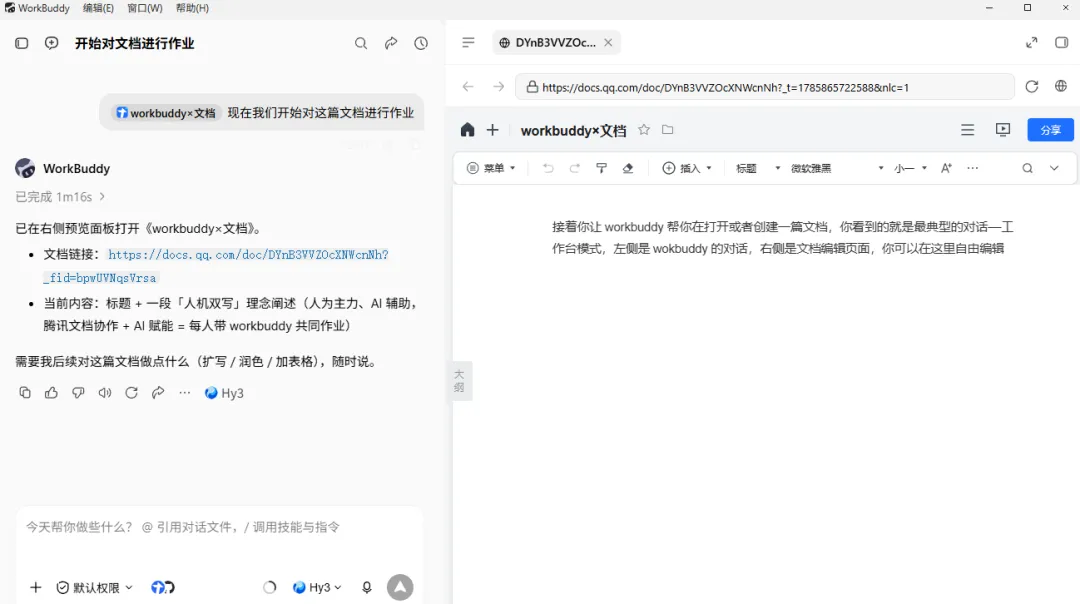This screenshot has width=1080, height=604.
Task: Go forward in the embedded browser
Action: tap(499, 87)
